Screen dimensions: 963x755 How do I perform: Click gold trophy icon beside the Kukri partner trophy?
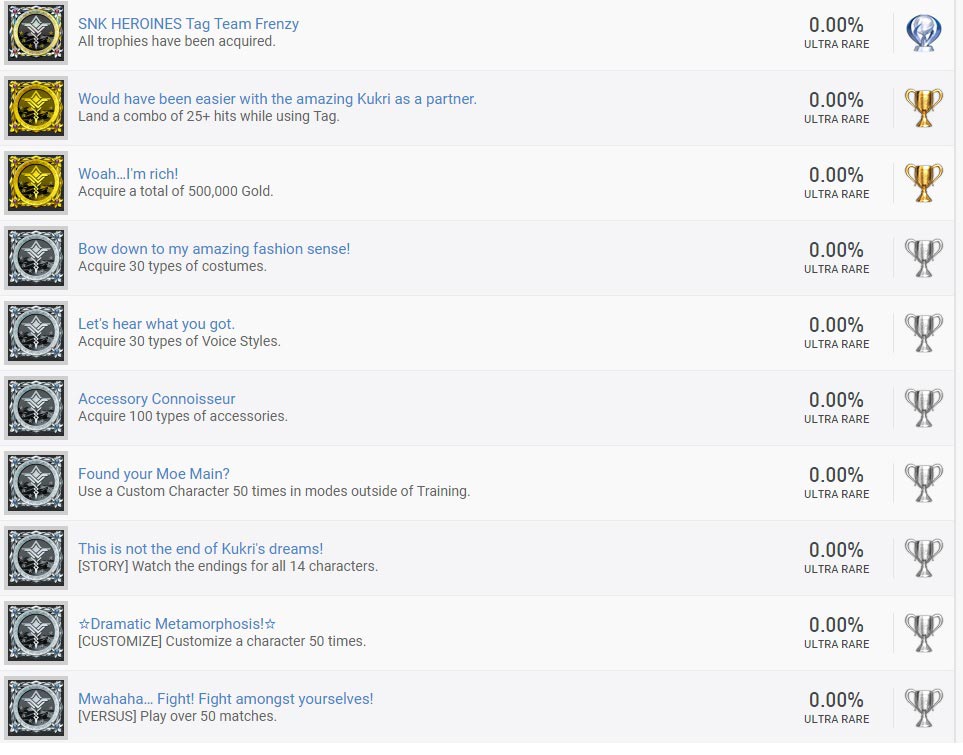click(x=923, y=108)
